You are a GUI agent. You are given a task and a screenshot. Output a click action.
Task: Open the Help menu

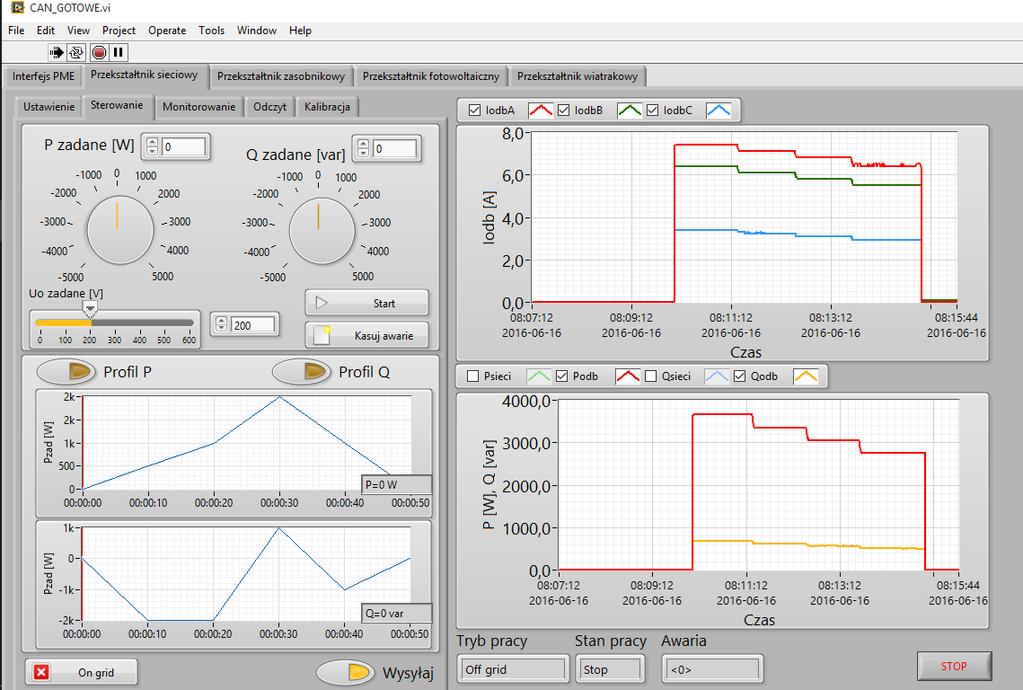click(300, 30)
